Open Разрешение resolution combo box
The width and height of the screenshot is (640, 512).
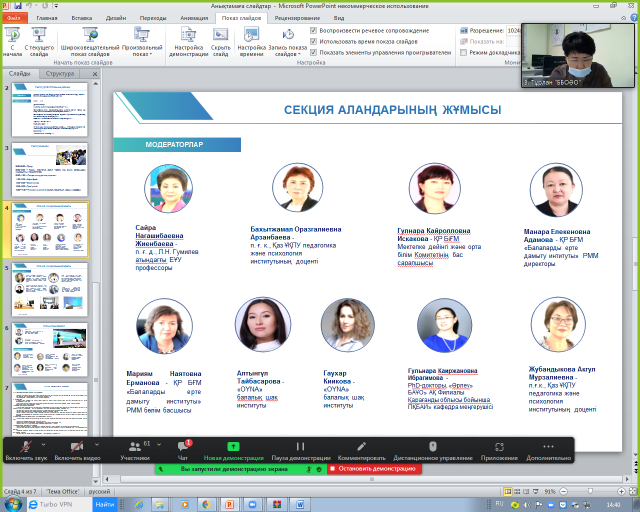coord(513,30)
